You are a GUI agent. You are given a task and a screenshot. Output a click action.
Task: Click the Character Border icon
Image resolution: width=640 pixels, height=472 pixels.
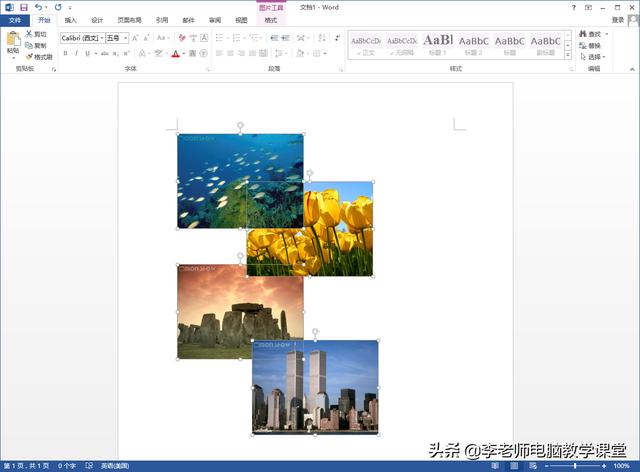[204, 38]
